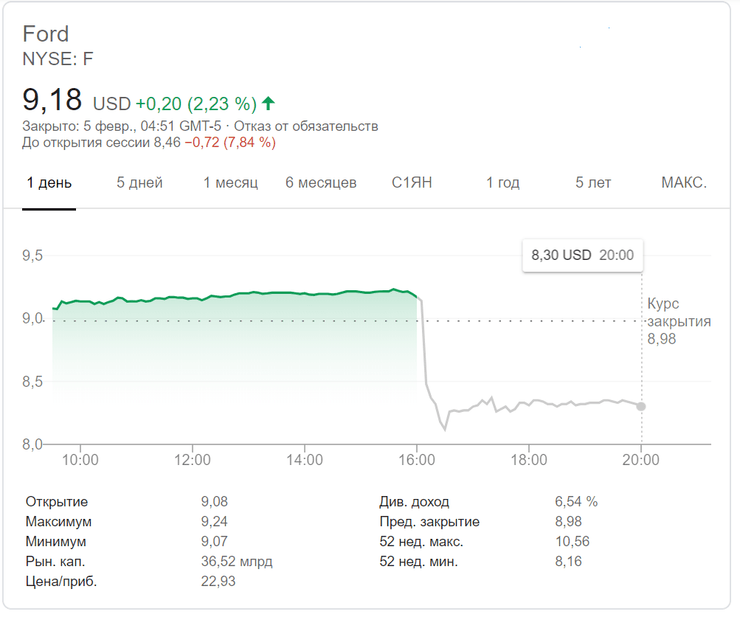740x618 pixels.
Task: Select the "5 лет" time range
Action: click(x=593, y=183)
